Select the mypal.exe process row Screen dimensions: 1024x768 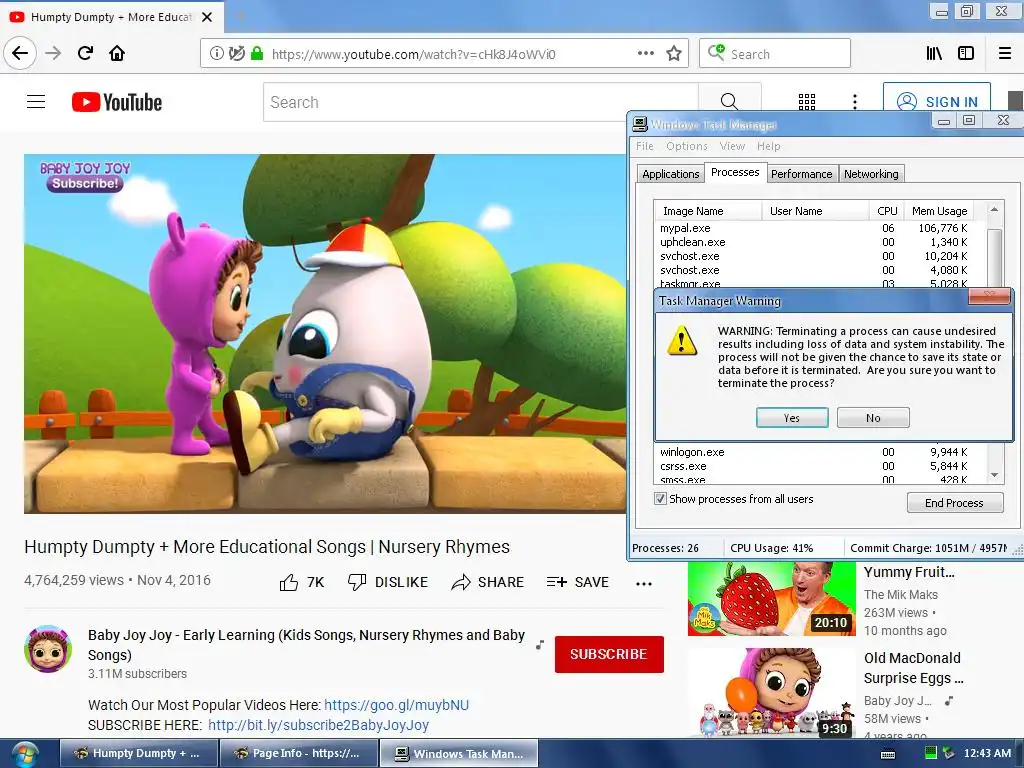814,228
